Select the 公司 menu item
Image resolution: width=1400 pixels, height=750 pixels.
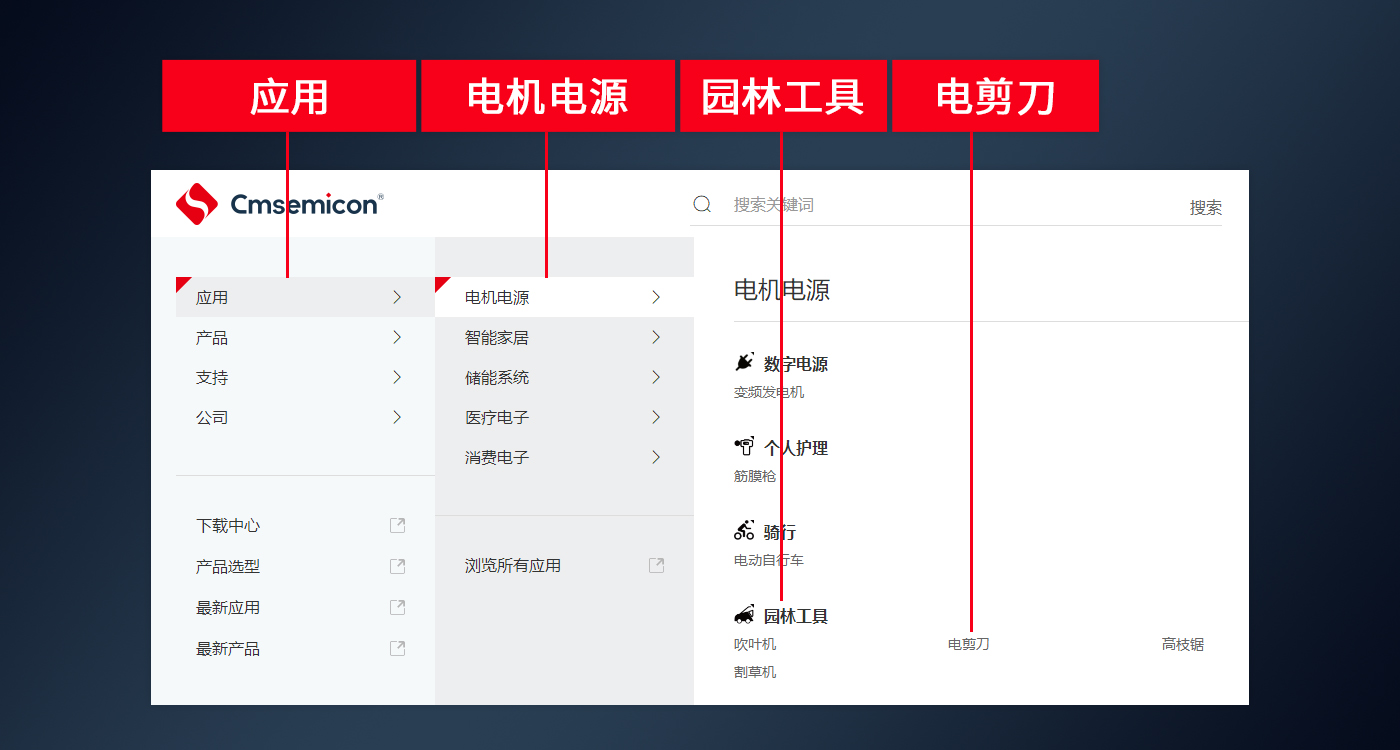(x=305, y=417)
